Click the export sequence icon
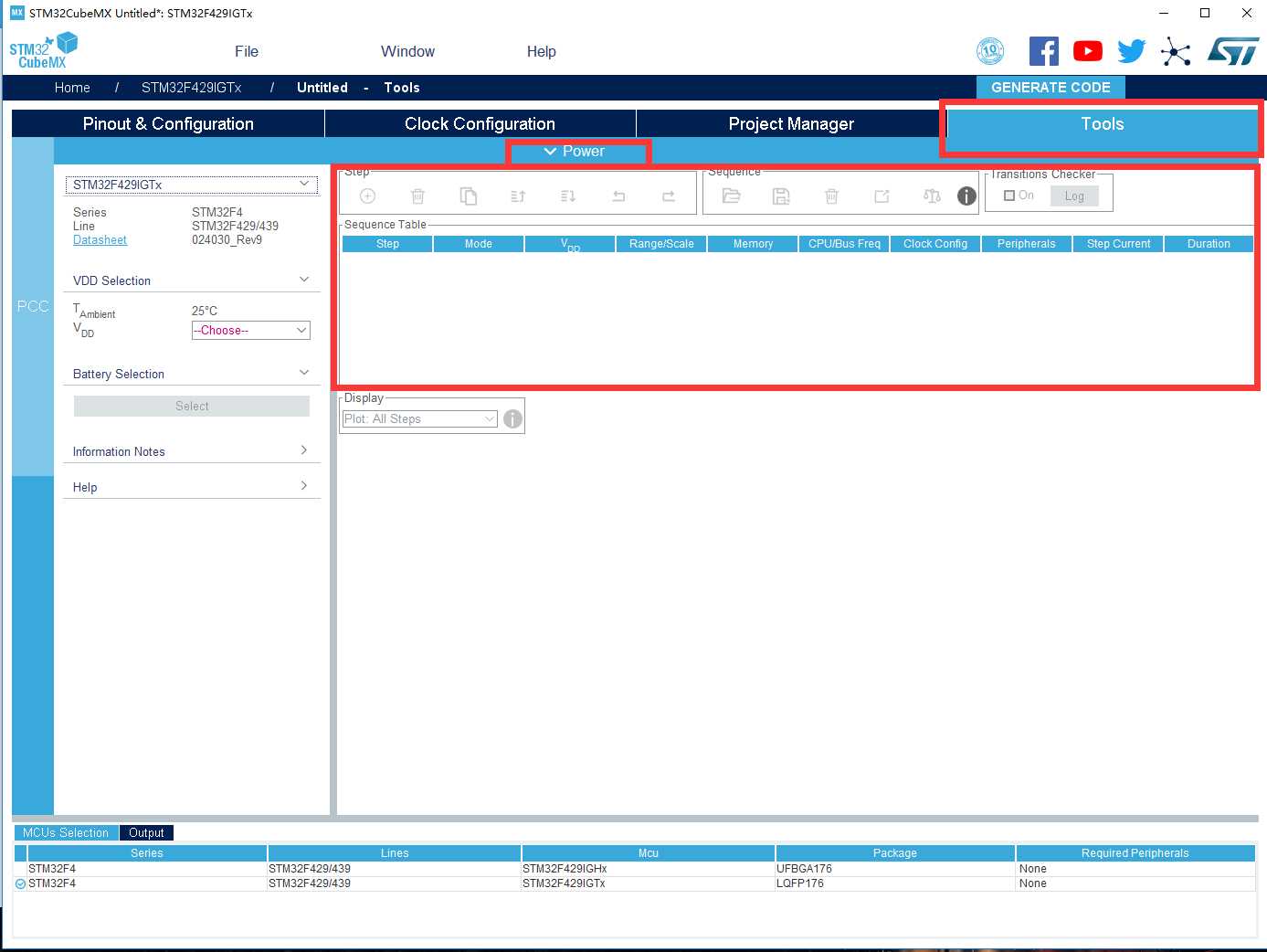Image resolution: width=1267 pixels, height=952 pixels. click(882, 196)
